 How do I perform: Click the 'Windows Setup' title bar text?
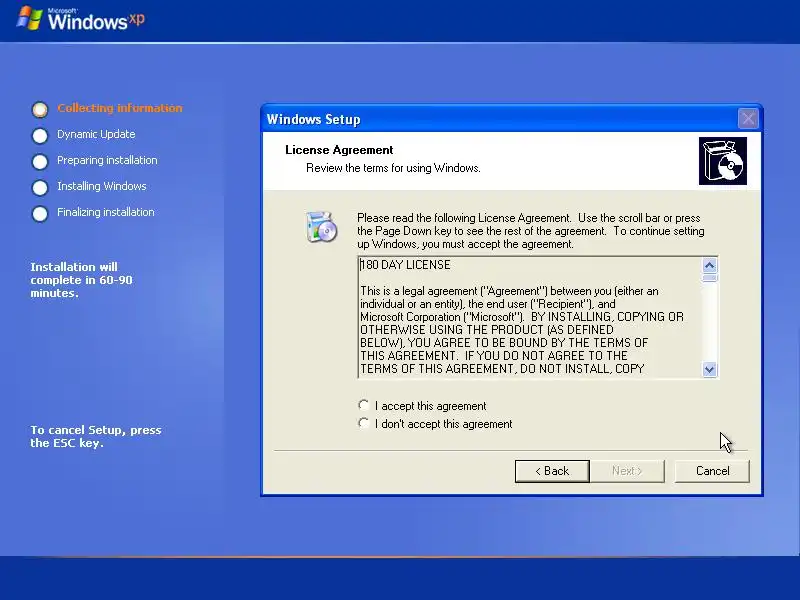click(x=313, y=119)
